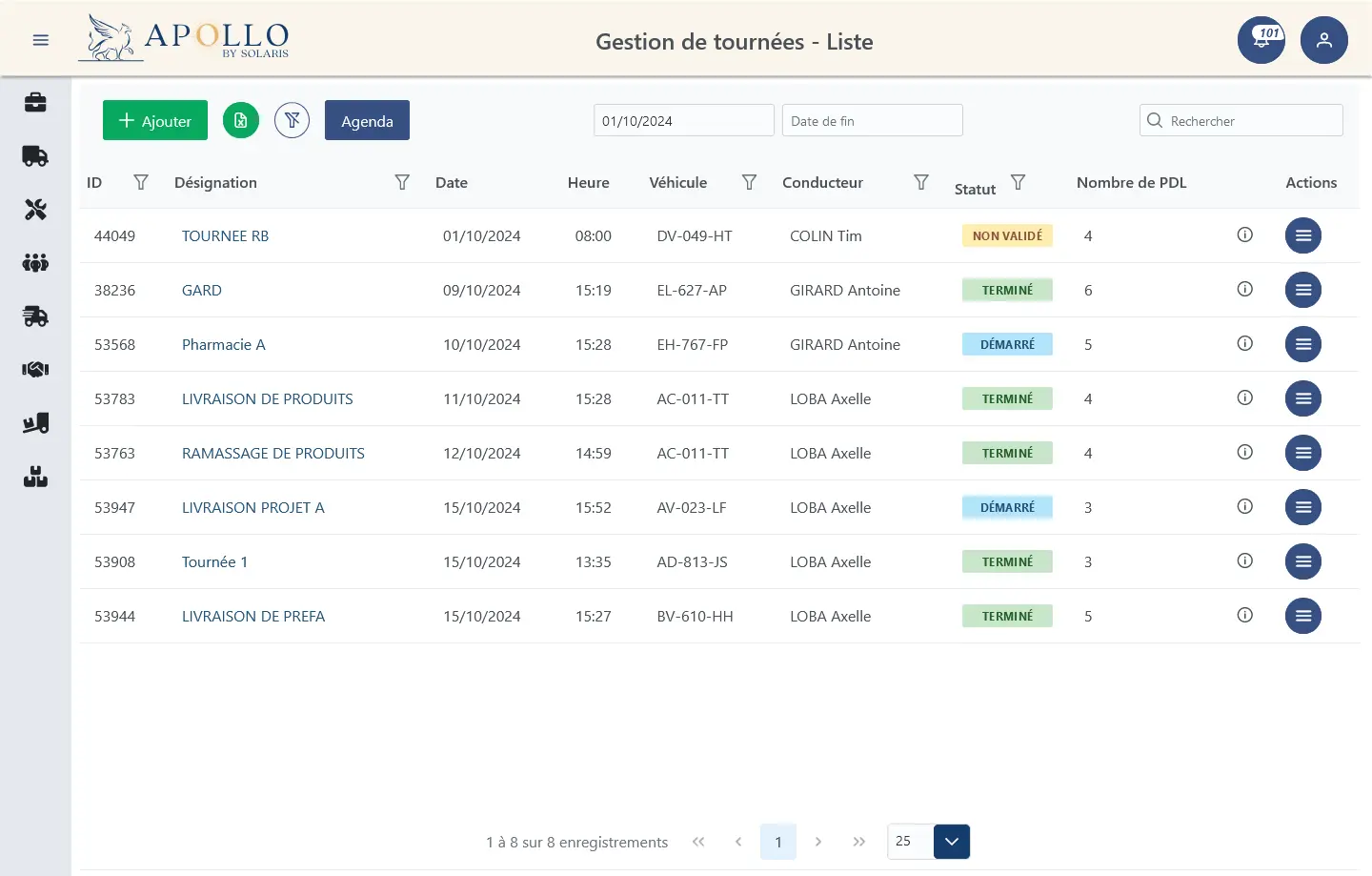The image size is (1372, 876).
Task: Click the Date de fin field
Action: click(873, 120)
